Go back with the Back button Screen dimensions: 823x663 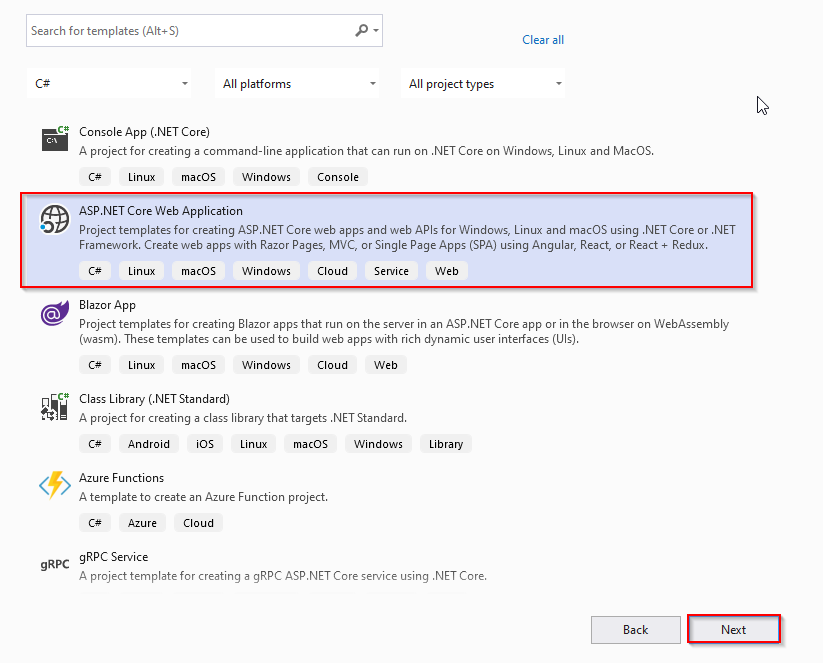[635, 630]
